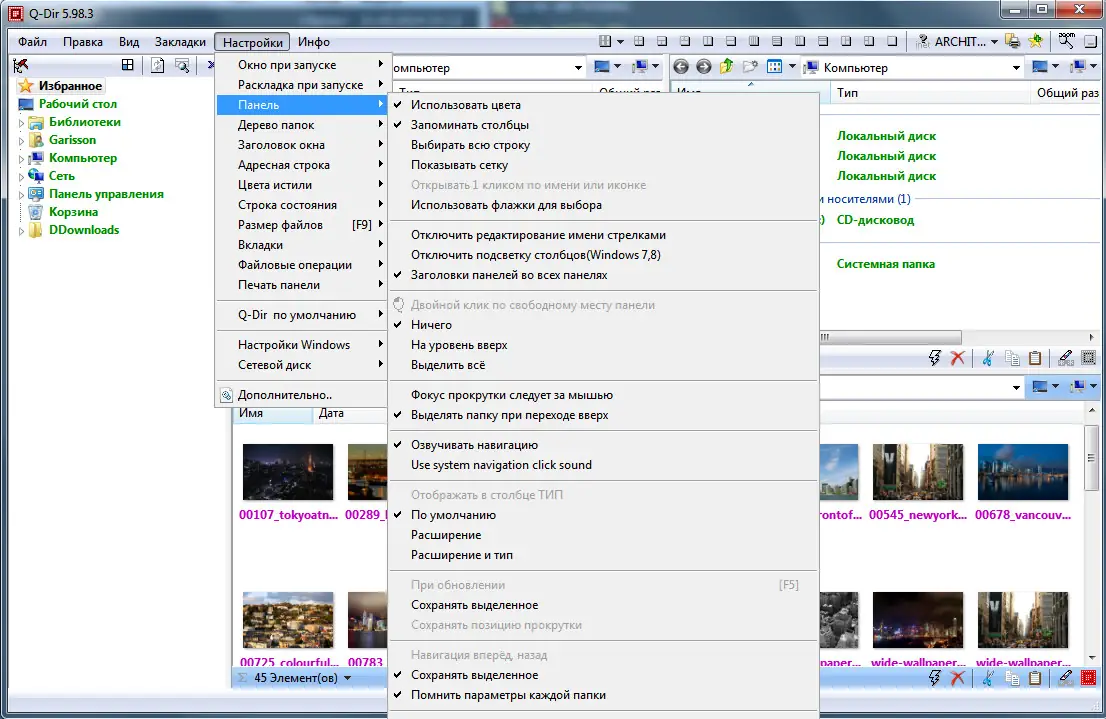
Task: Click the scissors cut icon in the upper-right pane toolbar
Action: coord(988,358)
